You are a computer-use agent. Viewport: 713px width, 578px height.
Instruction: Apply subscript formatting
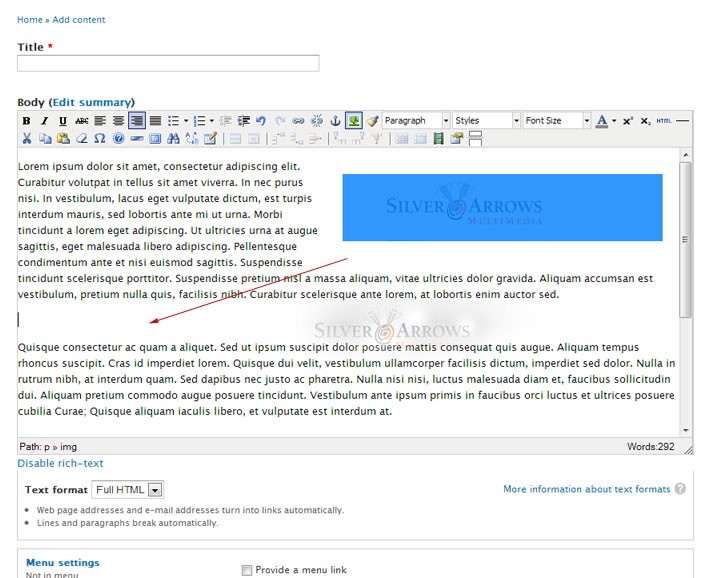[645, 121]
